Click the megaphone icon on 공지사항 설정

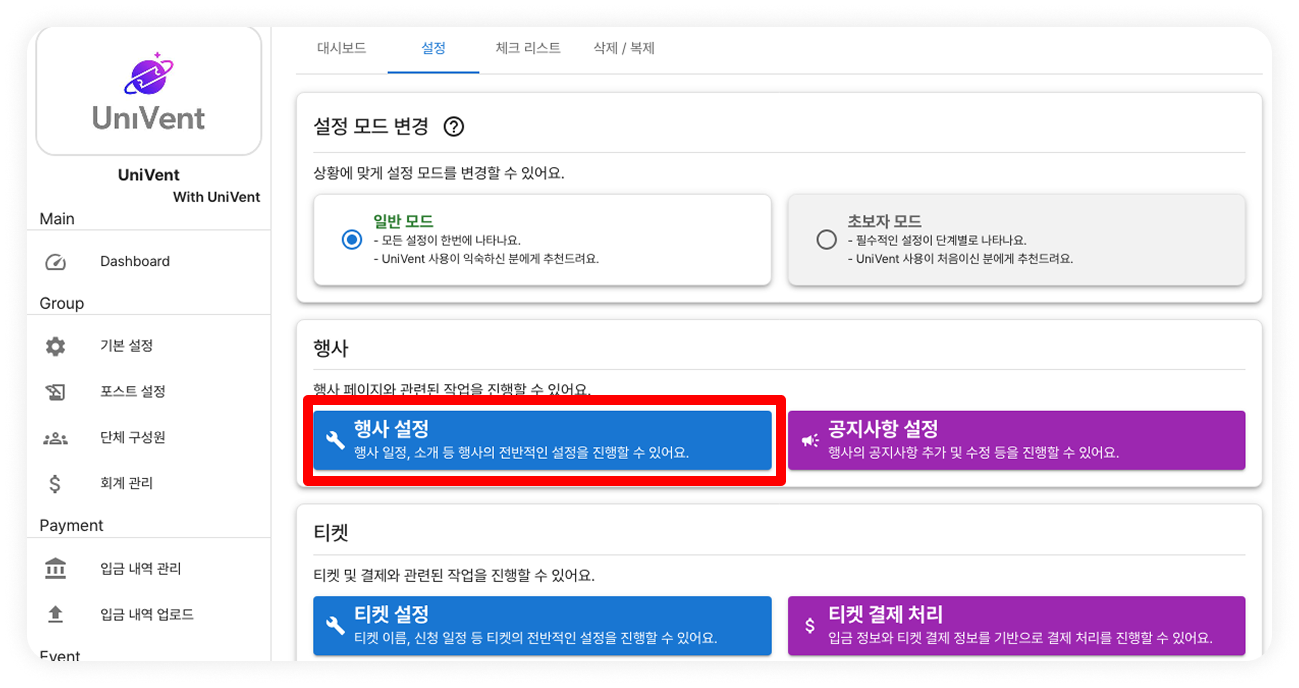[x=810, y=440]
